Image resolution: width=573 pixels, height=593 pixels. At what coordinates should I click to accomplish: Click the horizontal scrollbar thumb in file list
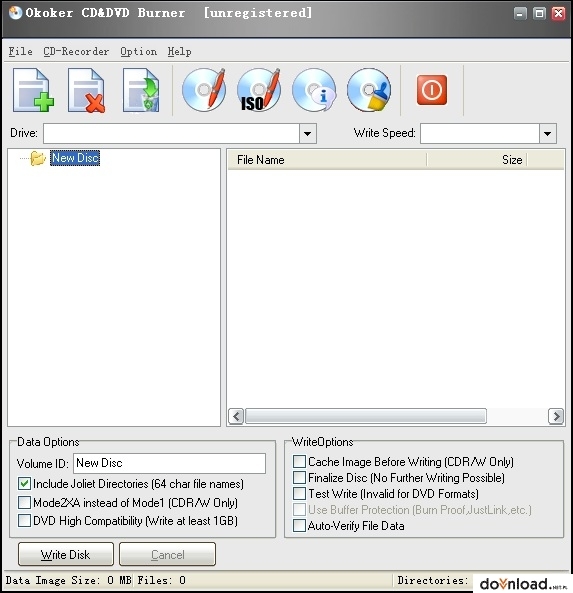tap(366, 416)
